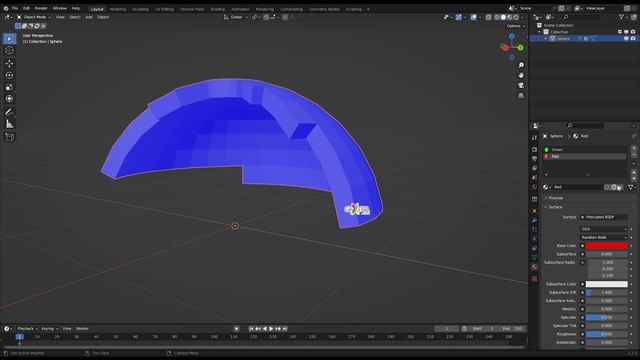This screenshot has width=640, height=360.
Task: Switch to the Modeling workspace tab
Action: pos(118,9)
